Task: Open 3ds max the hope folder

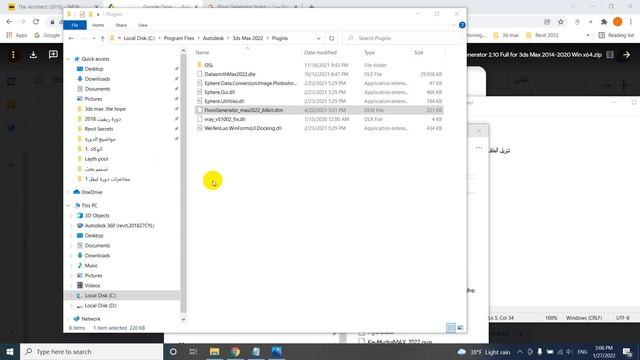Action: click(x=105, y=109)
